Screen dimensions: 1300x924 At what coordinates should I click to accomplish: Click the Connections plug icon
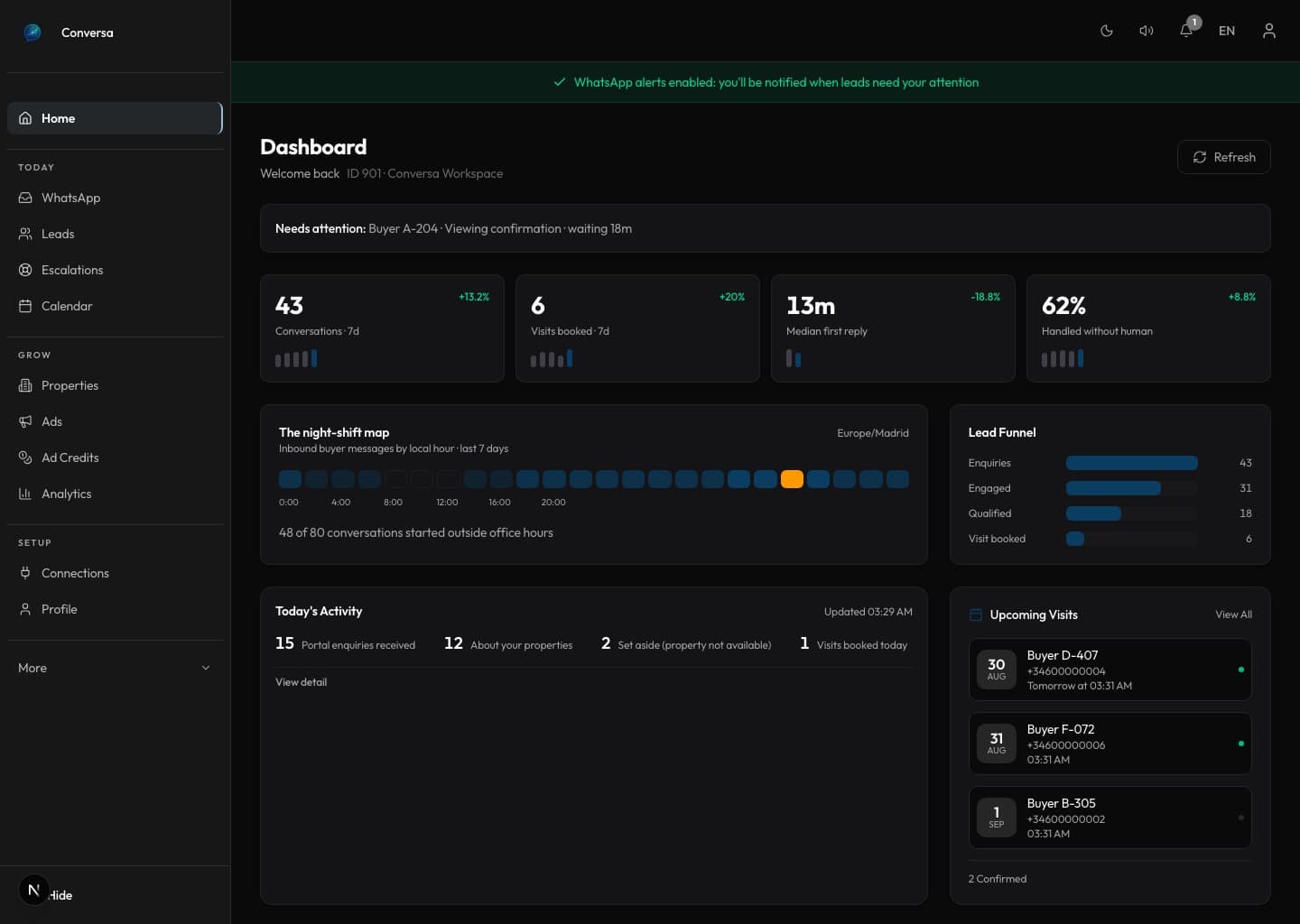tap(25, 573)
